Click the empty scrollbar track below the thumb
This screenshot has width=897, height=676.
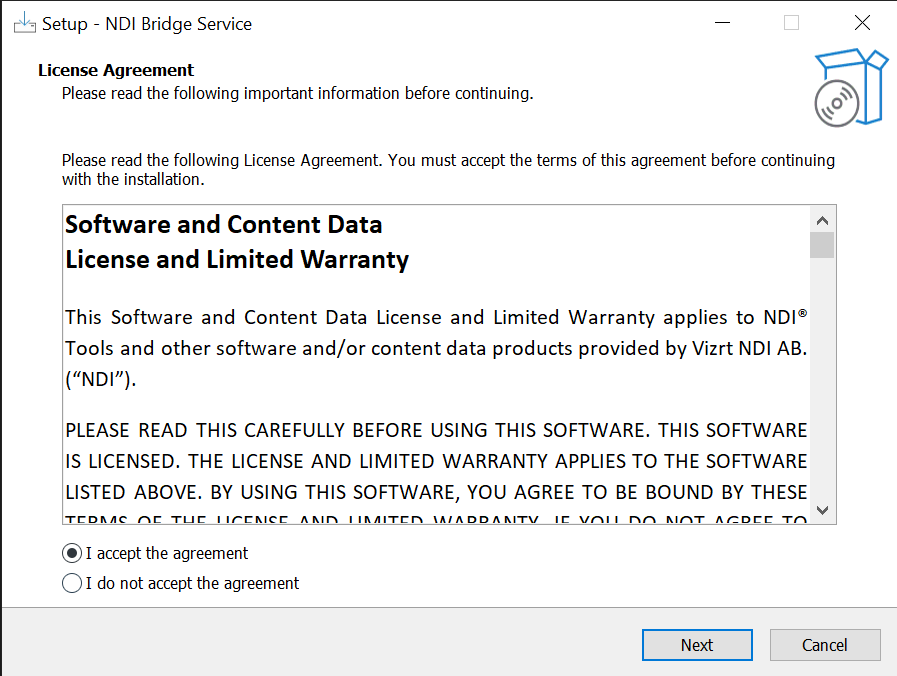[x=822, y=380]
